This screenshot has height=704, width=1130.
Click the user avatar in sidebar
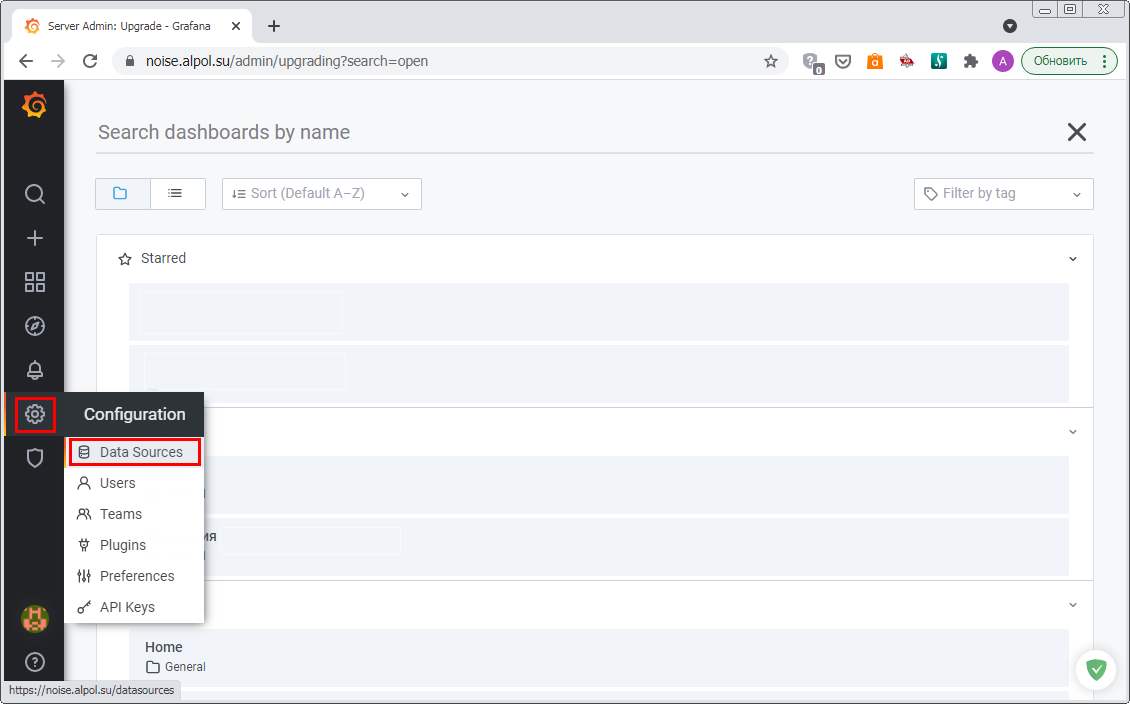[35, 619]
